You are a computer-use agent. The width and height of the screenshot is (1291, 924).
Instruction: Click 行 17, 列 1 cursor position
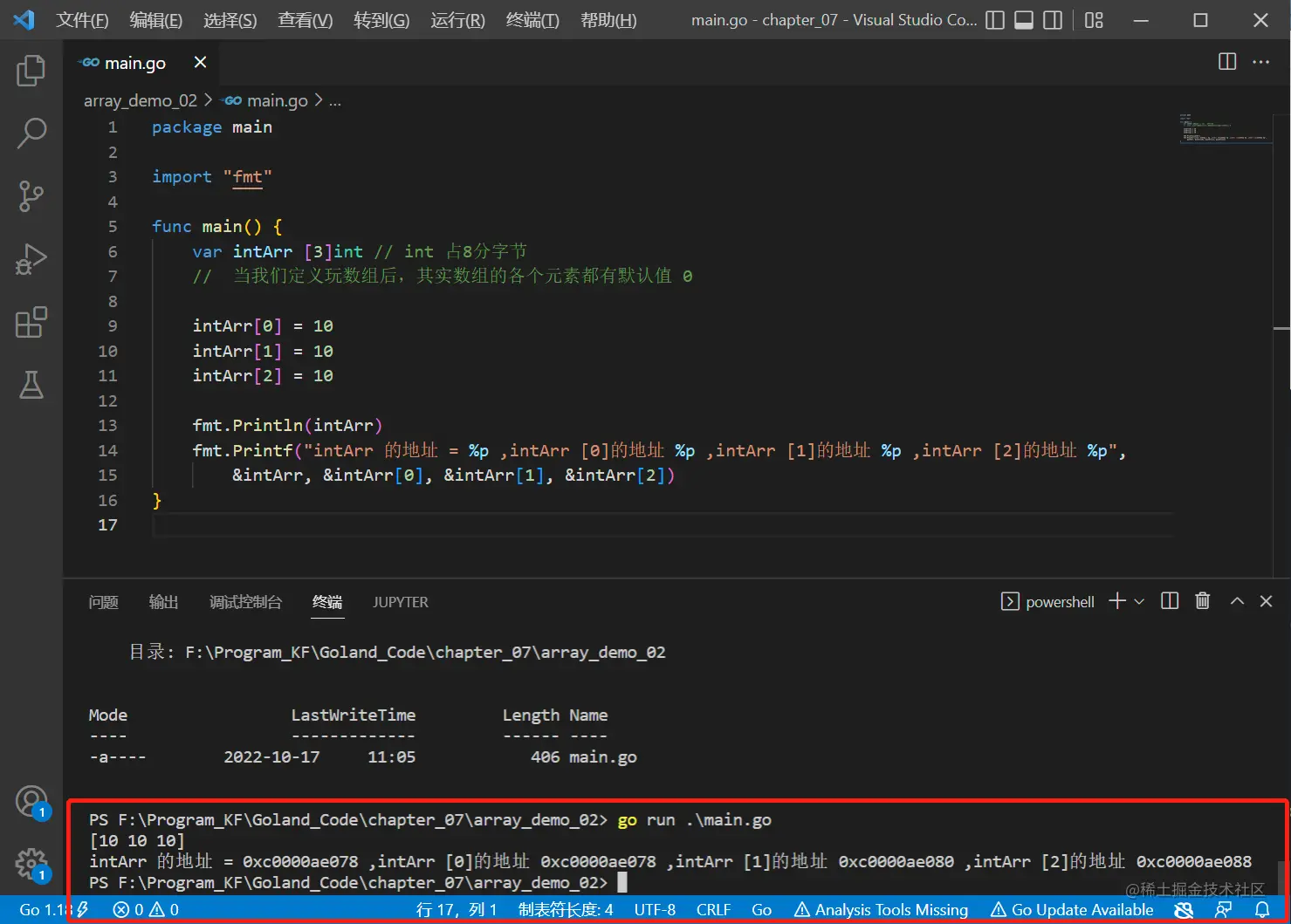pos(457,909)
